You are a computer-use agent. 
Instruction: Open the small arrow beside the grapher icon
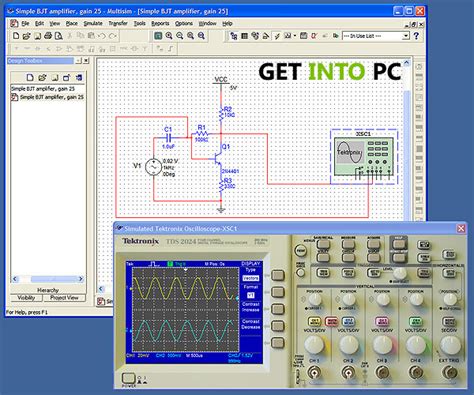[x=295, y=36]
